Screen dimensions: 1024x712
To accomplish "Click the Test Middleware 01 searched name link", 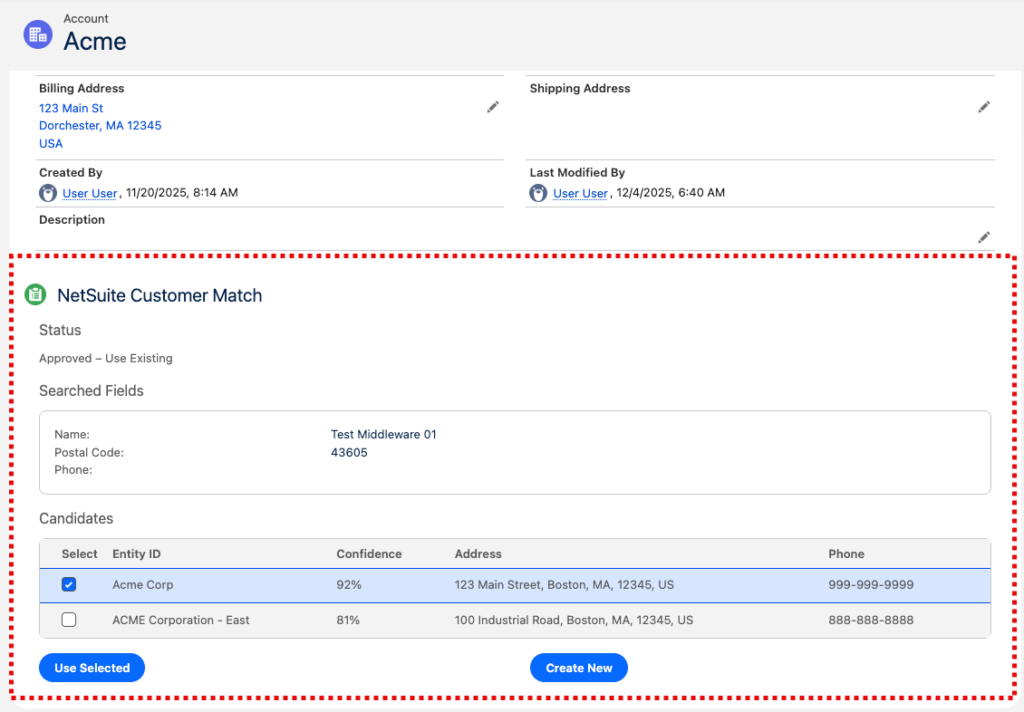I will pyautogui.click(x=383, y=434).
